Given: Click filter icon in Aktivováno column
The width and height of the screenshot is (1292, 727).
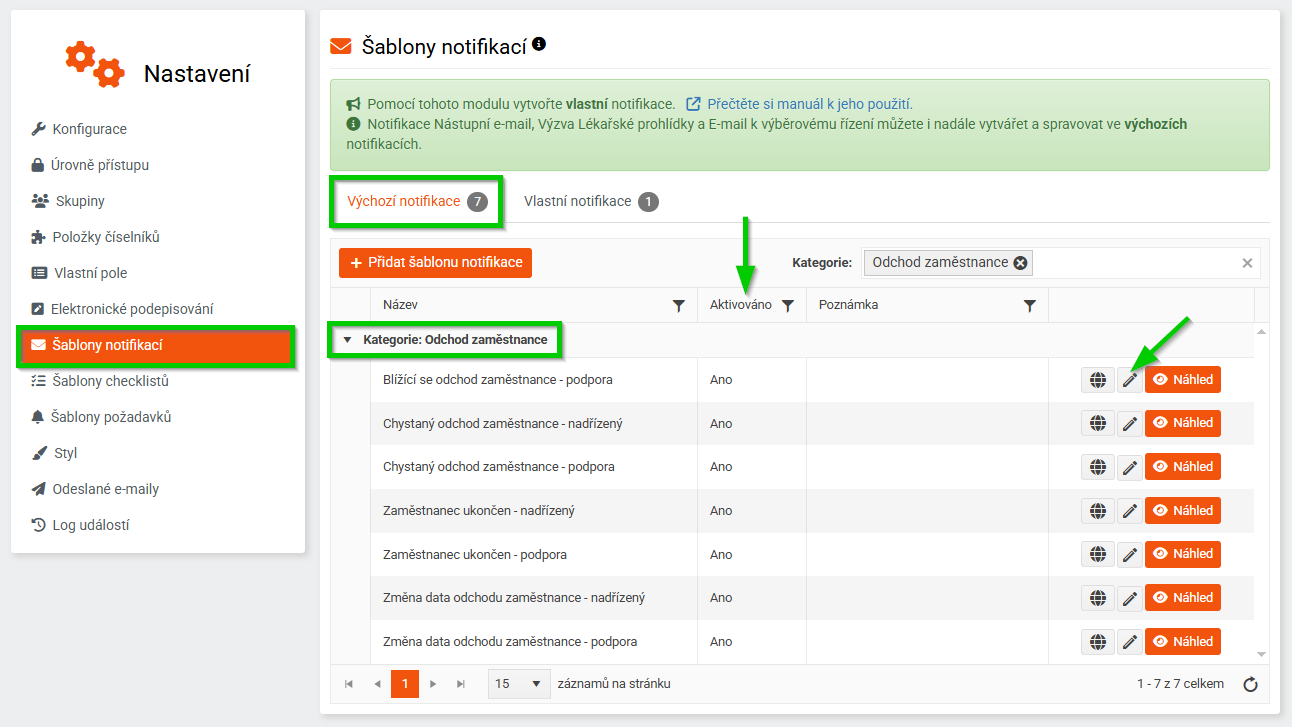Looking at the screenshot, I should [x=787, y=306].
